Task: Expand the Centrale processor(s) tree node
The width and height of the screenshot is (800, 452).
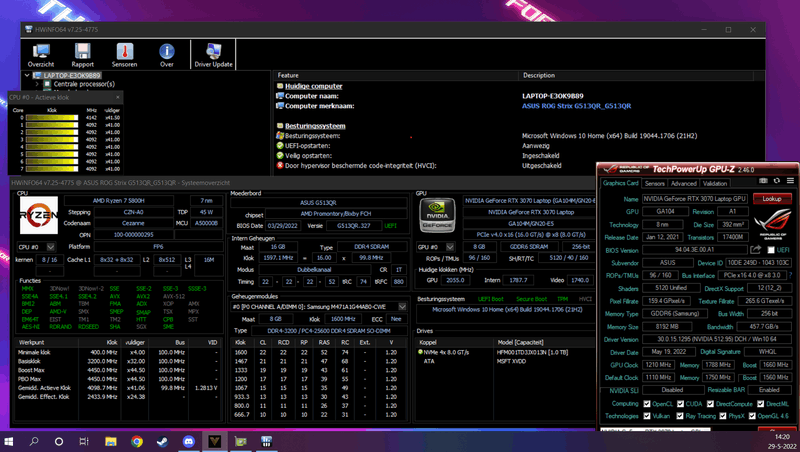Action: click(37, 84)
